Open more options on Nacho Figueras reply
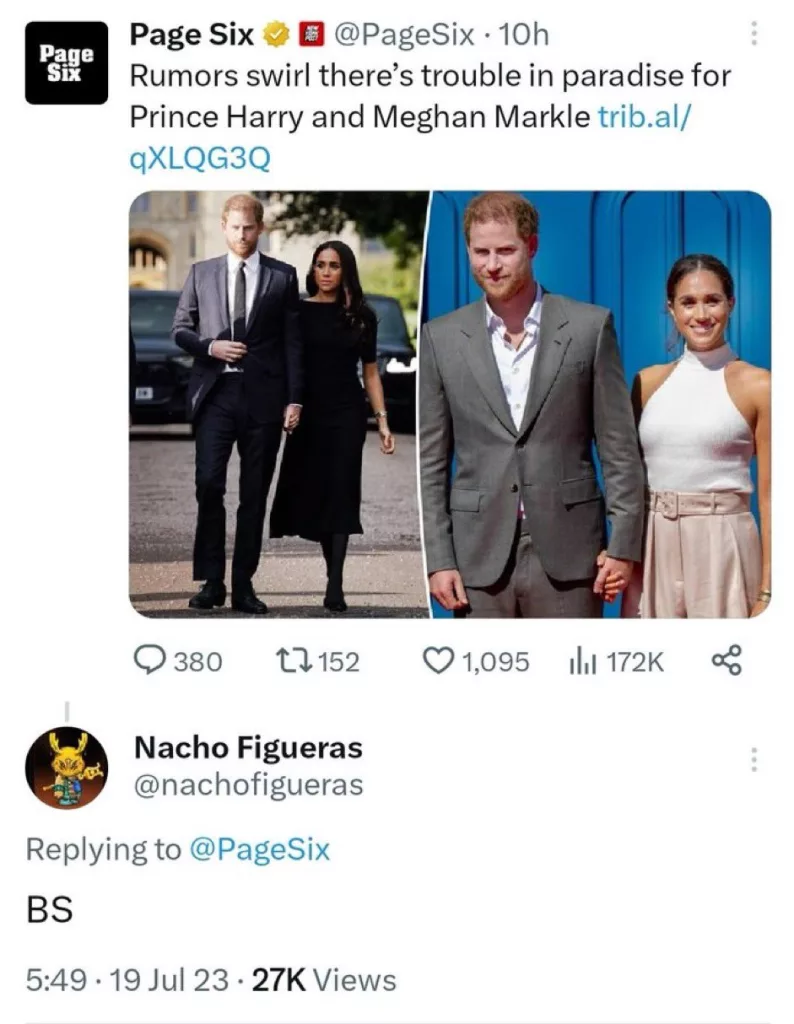Viewport: 794px width, 1024px height. 753,759
